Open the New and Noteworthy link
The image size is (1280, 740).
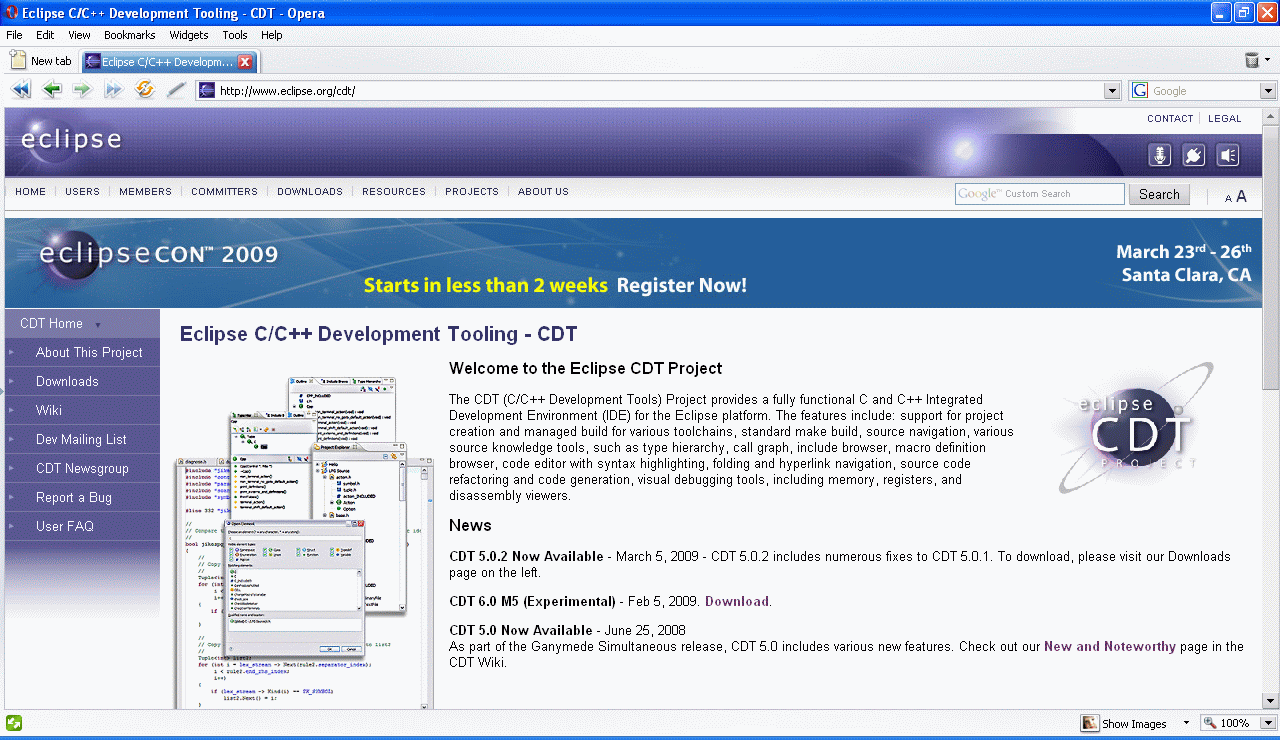tap(1110, 646)
